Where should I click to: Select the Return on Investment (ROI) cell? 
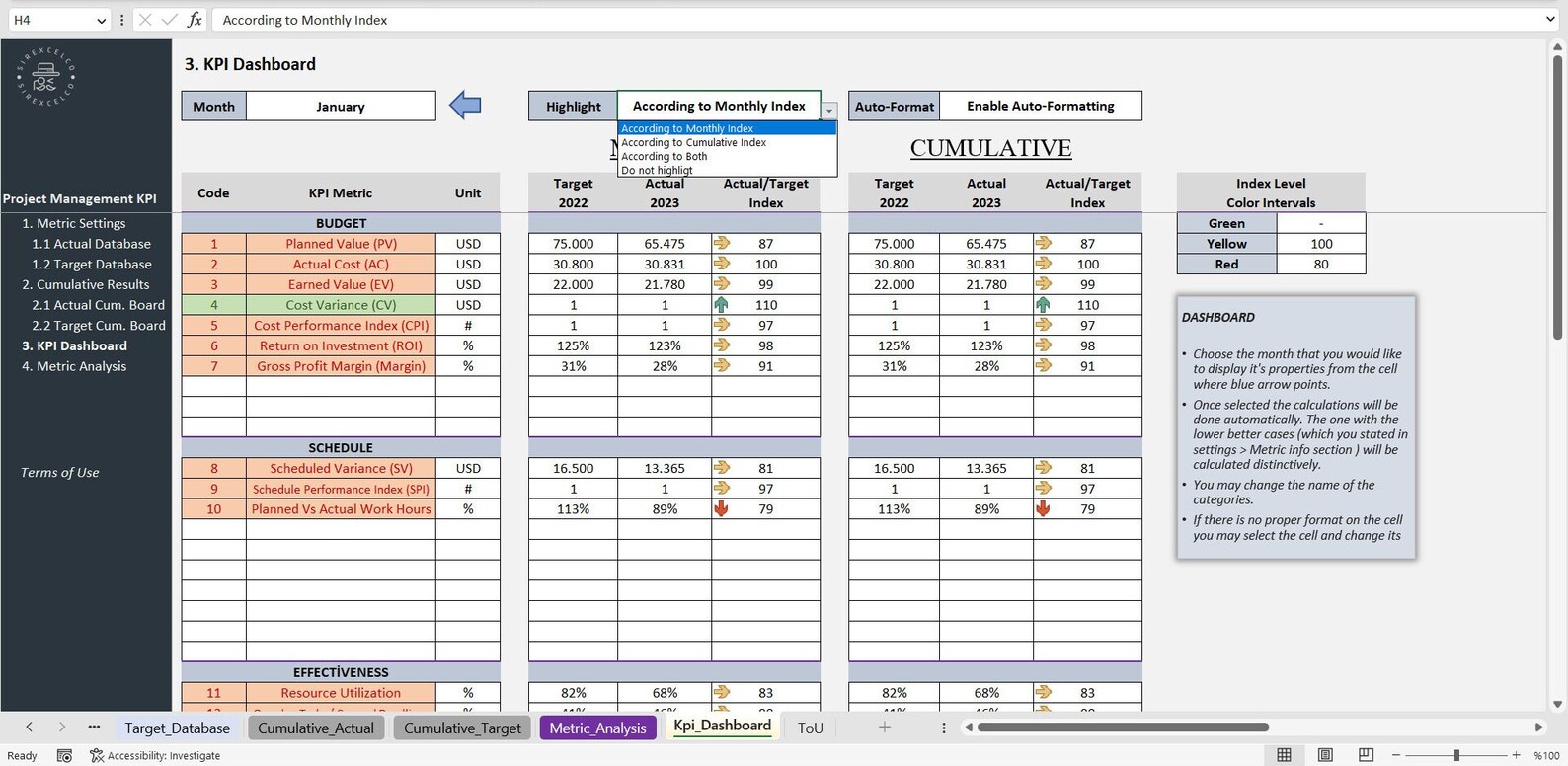(341, 345)
